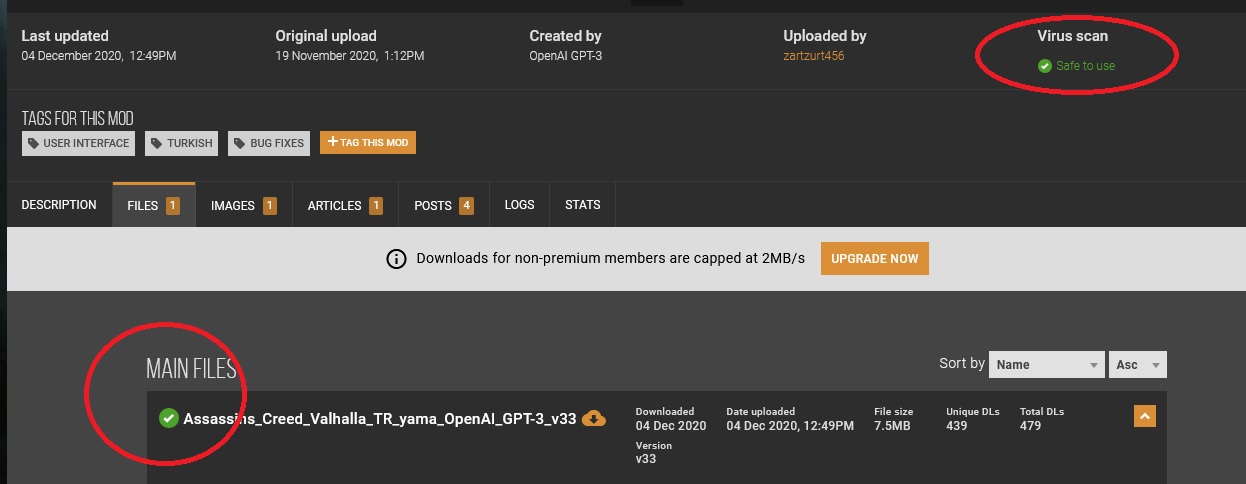Click the green Safe to use checkmark icon
Viewport: 1246px width, 484px height.
pos(1045,66)
